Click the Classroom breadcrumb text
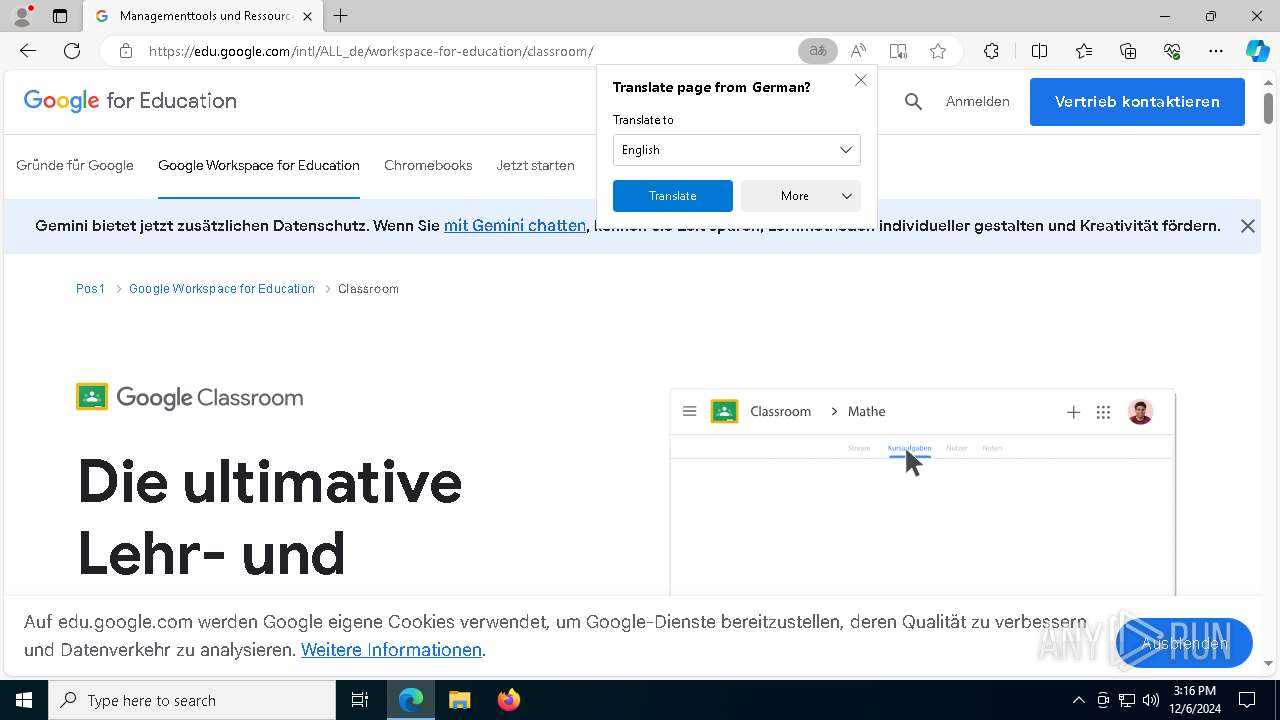1280x720 pixels. (x=368, y=288)
